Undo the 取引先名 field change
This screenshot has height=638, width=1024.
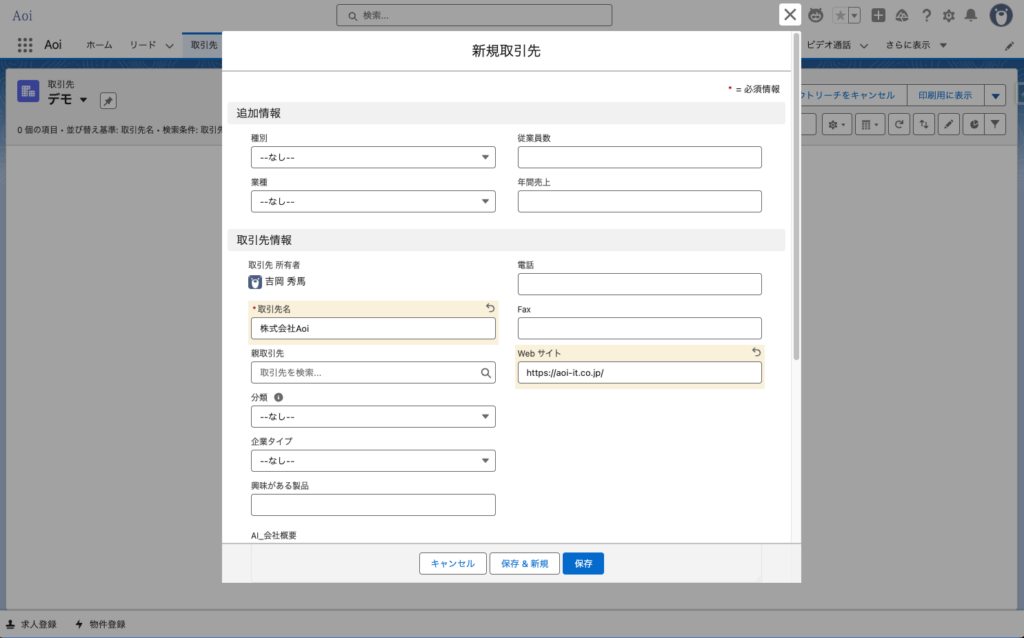(490, 308)
